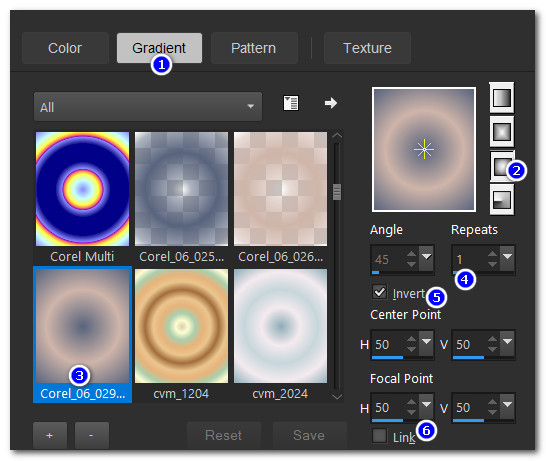The height and width of the screenshot is (461, 546).
Task: Click the yellow center point crosshair
Action: pyautogui.click(x=424, y=149)
